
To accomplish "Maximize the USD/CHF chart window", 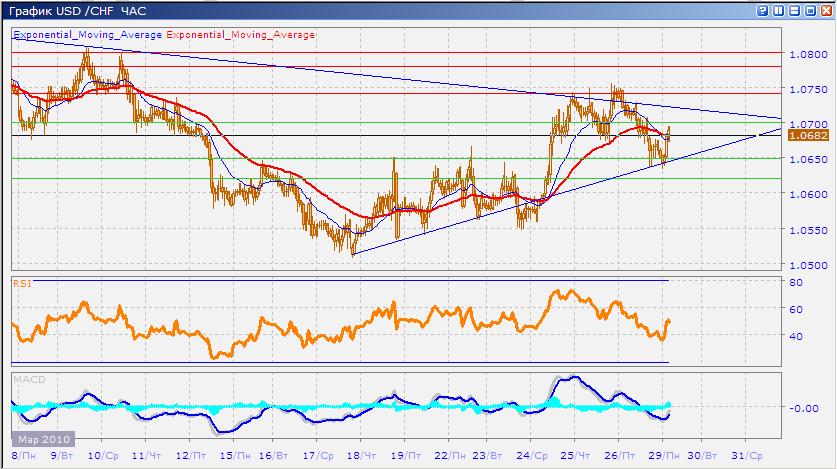I will [810, 10].
